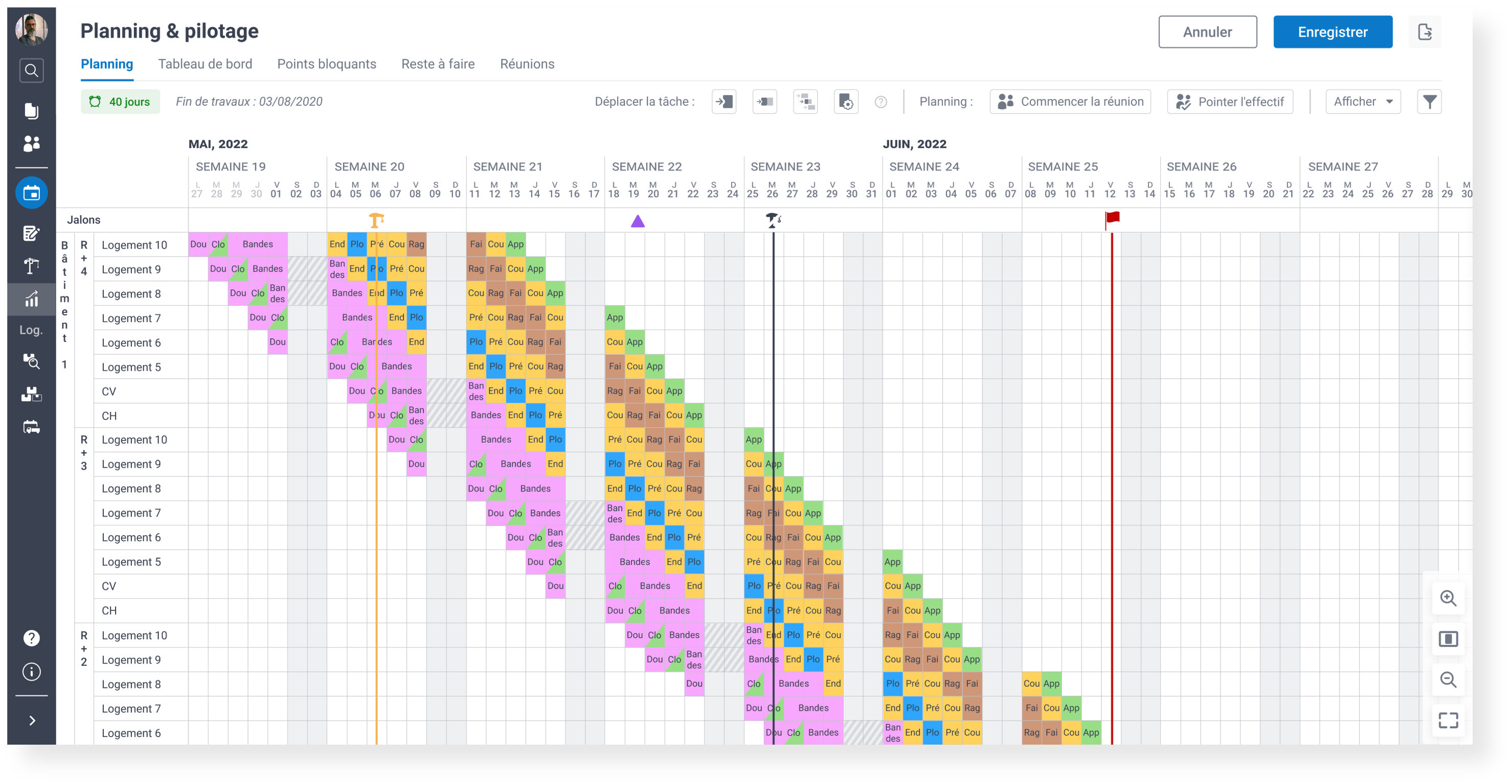Click the filter funnel icon
1512x784 pixels.
point(1429,102)
